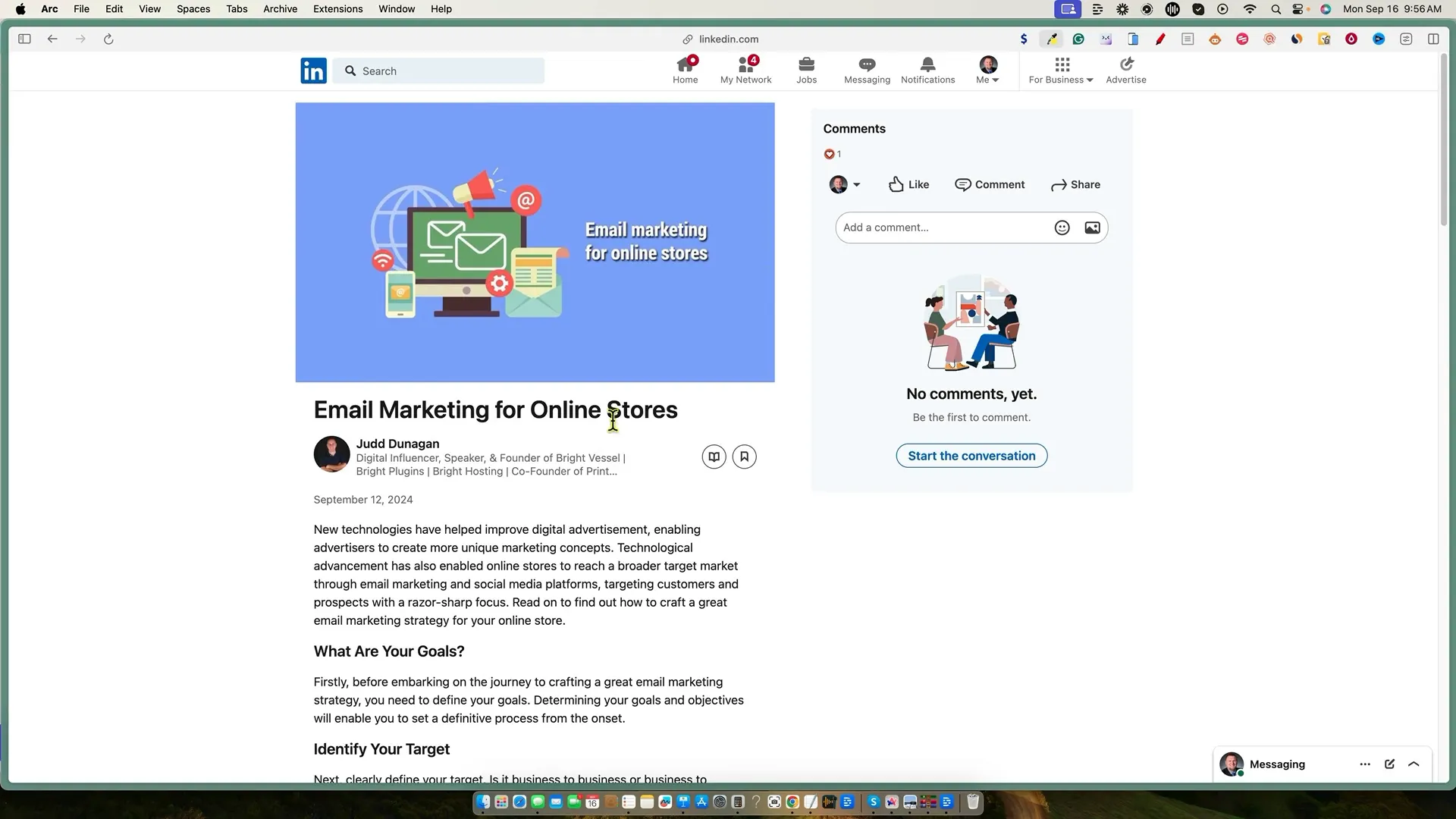Toggle Arc sidebar visibility
Screen dimensions: 1456x819
24,39
